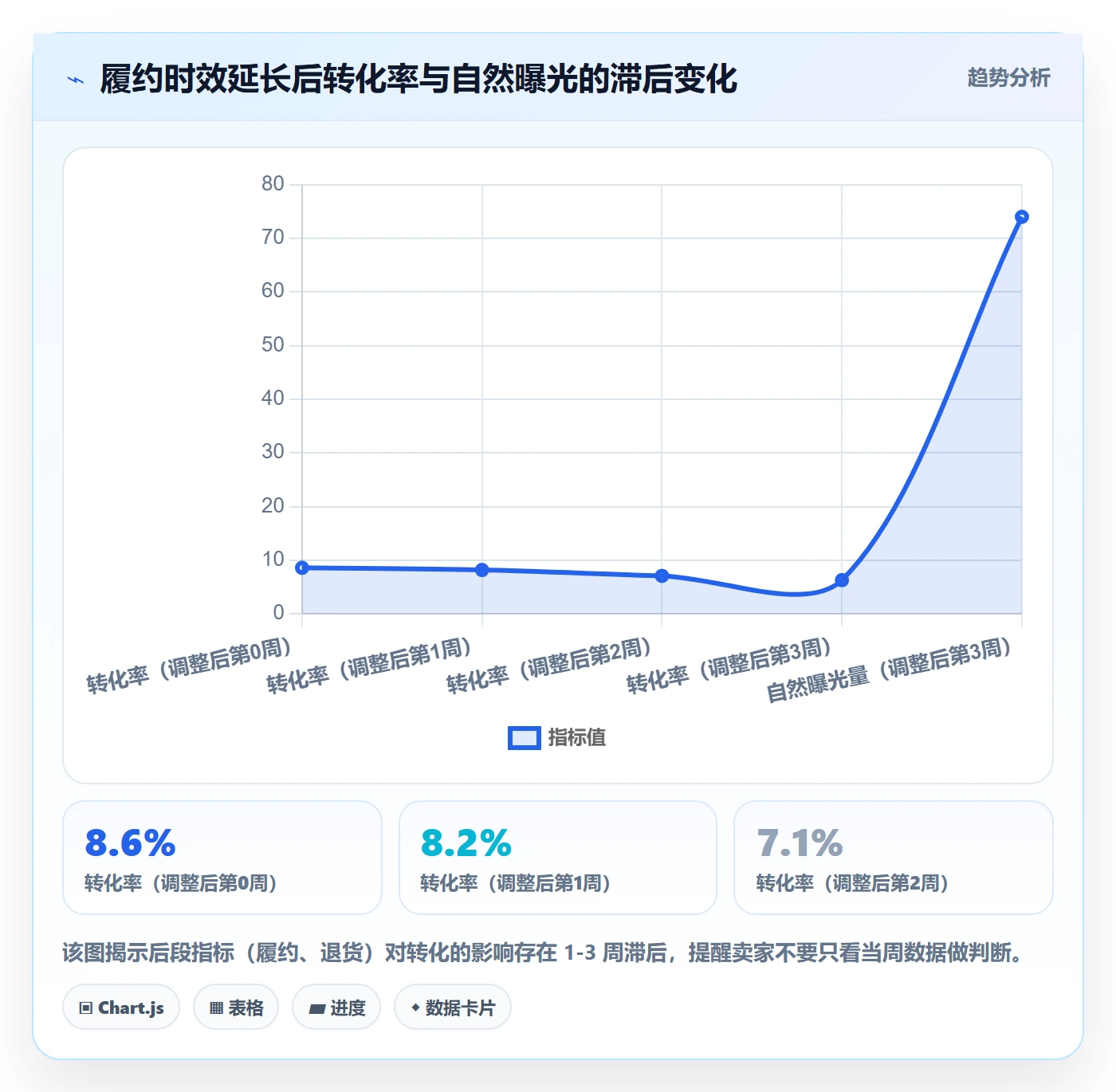Click the y-axis value 10
Viewport: 1116px width, 1092px height.
click(x=273, y=560)
